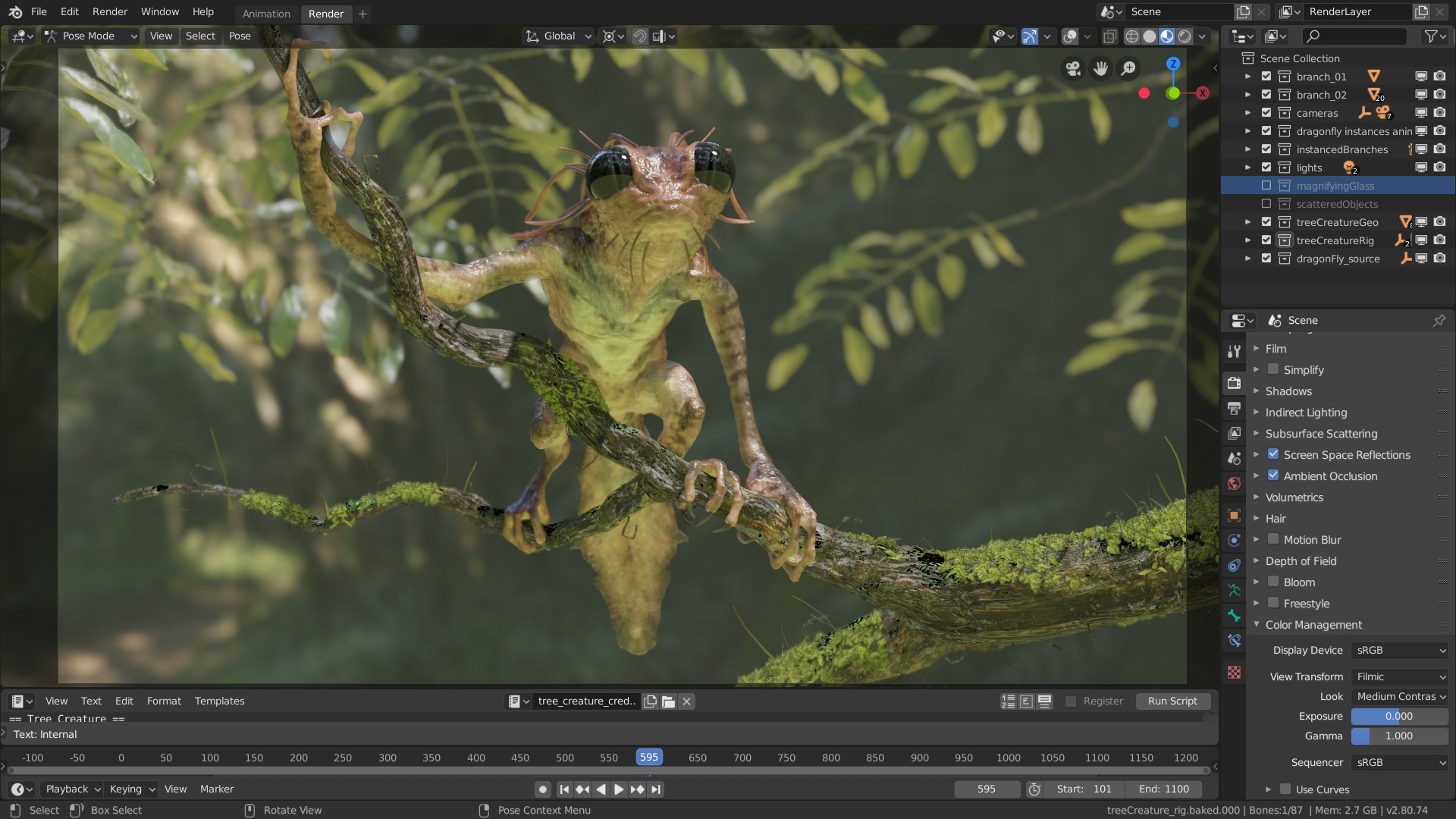Open the Pose Mode dropdown
This screenshot has height=819, width=1456.
(91, 36)
